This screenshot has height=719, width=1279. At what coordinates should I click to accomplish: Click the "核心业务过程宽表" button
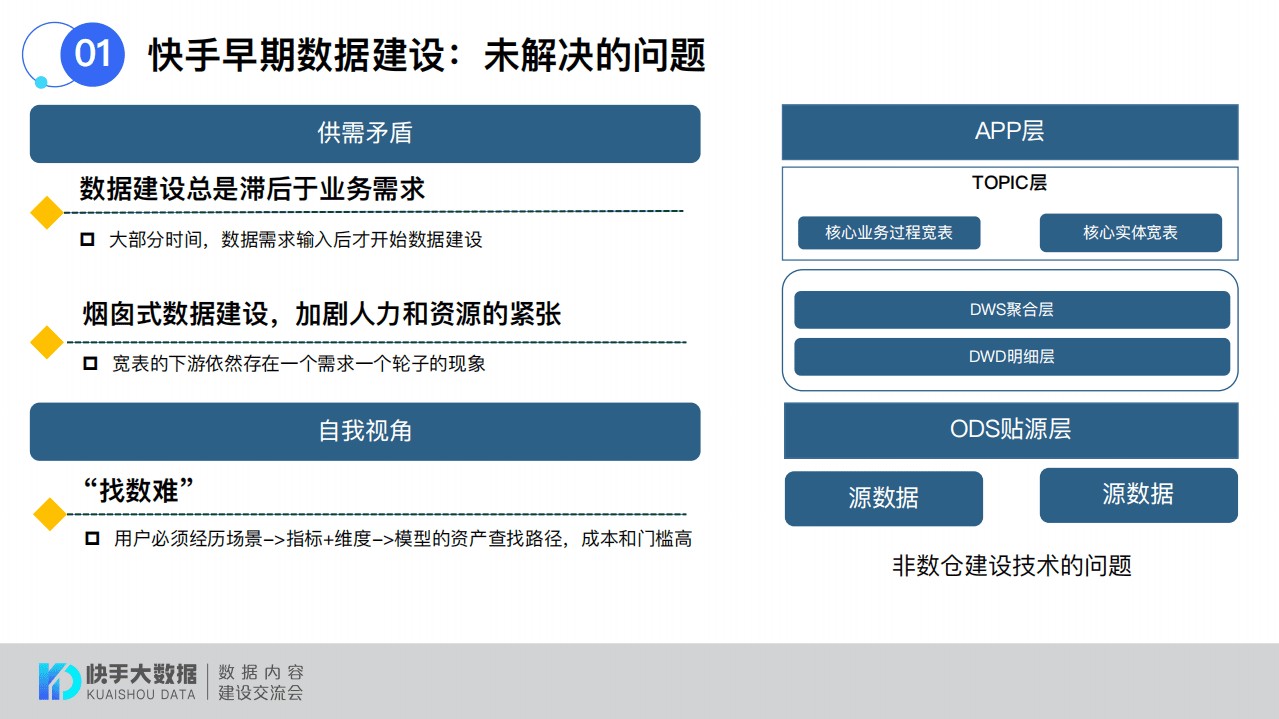point(889,232)
